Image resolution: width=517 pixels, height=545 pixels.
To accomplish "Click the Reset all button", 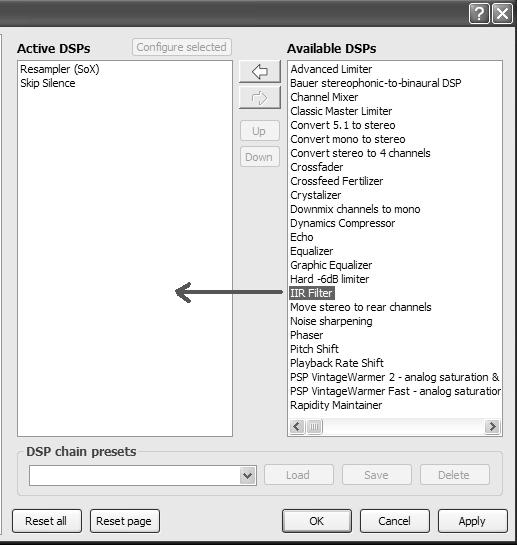I will click(x=47, y=521).
